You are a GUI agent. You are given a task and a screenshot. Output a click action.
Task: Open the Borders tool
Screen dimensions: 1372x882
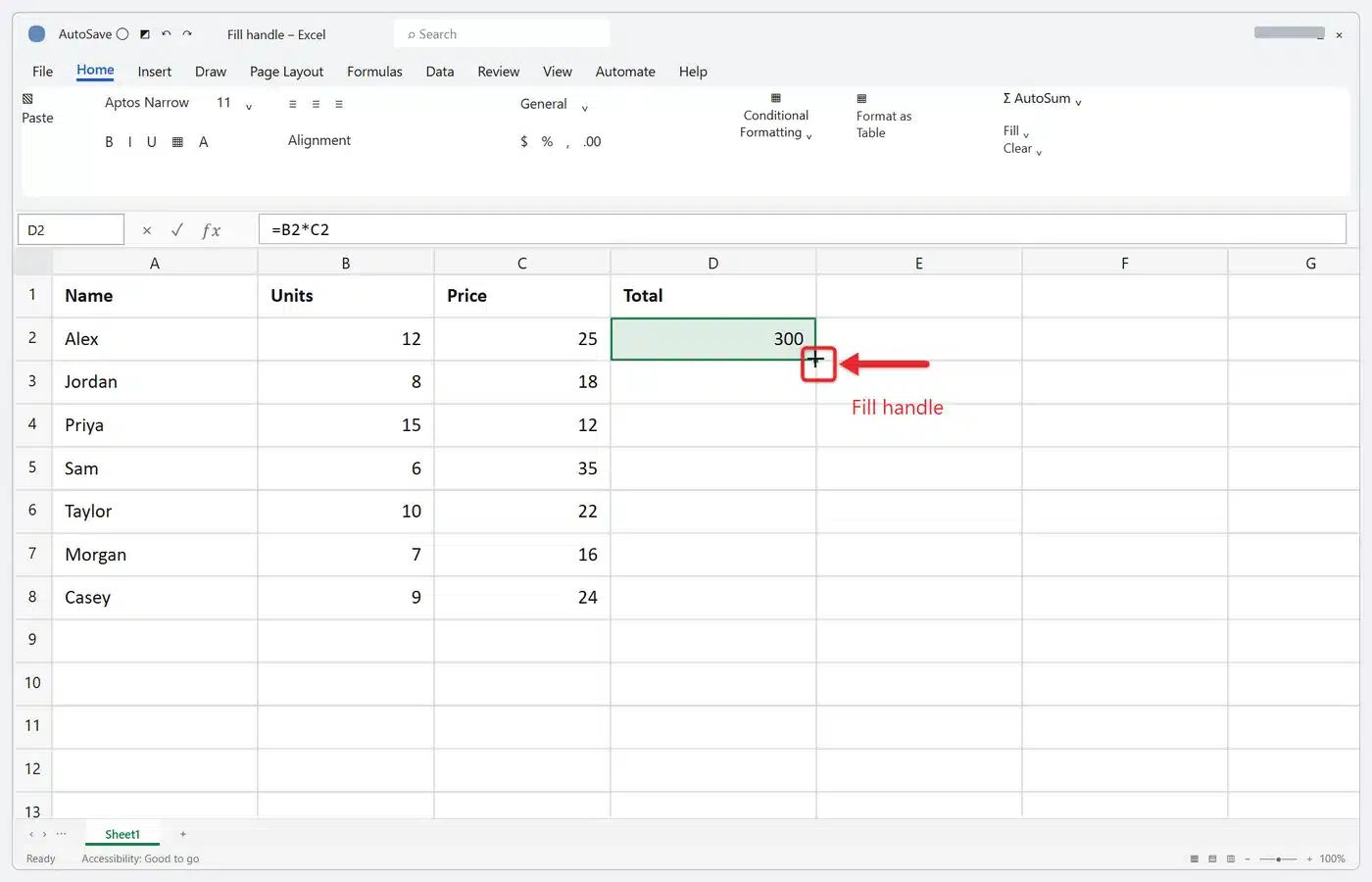pos(177,142)
